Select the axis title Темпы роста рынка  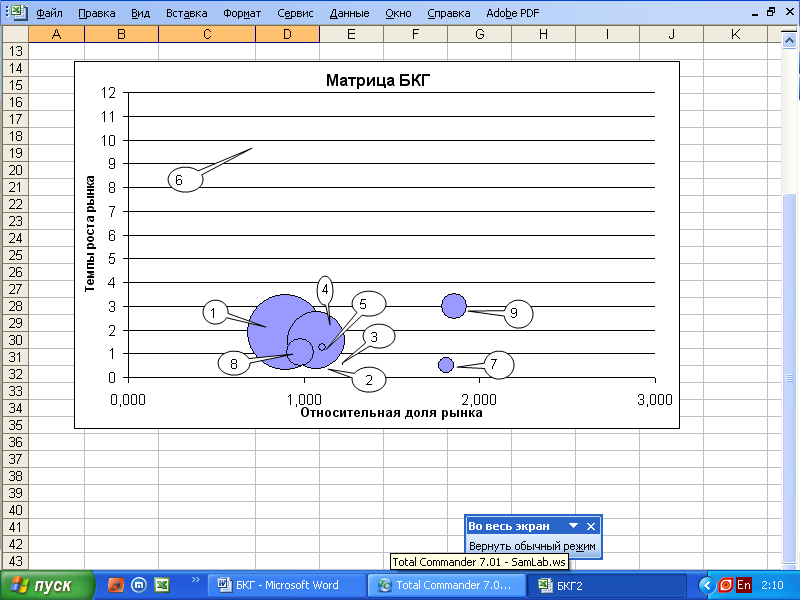coord(90,234)
